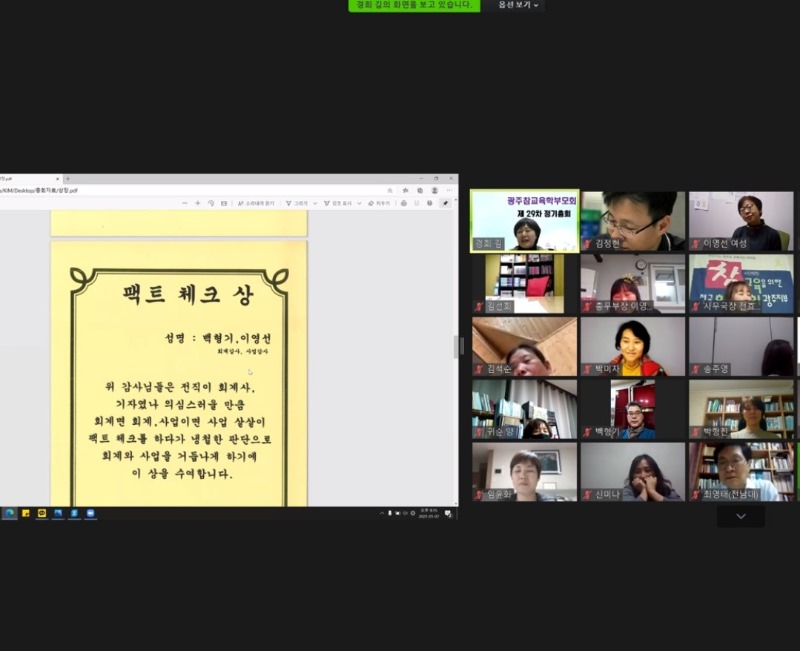Show hidden system tray icons
800x651 pixels.
tap(382, 513)
